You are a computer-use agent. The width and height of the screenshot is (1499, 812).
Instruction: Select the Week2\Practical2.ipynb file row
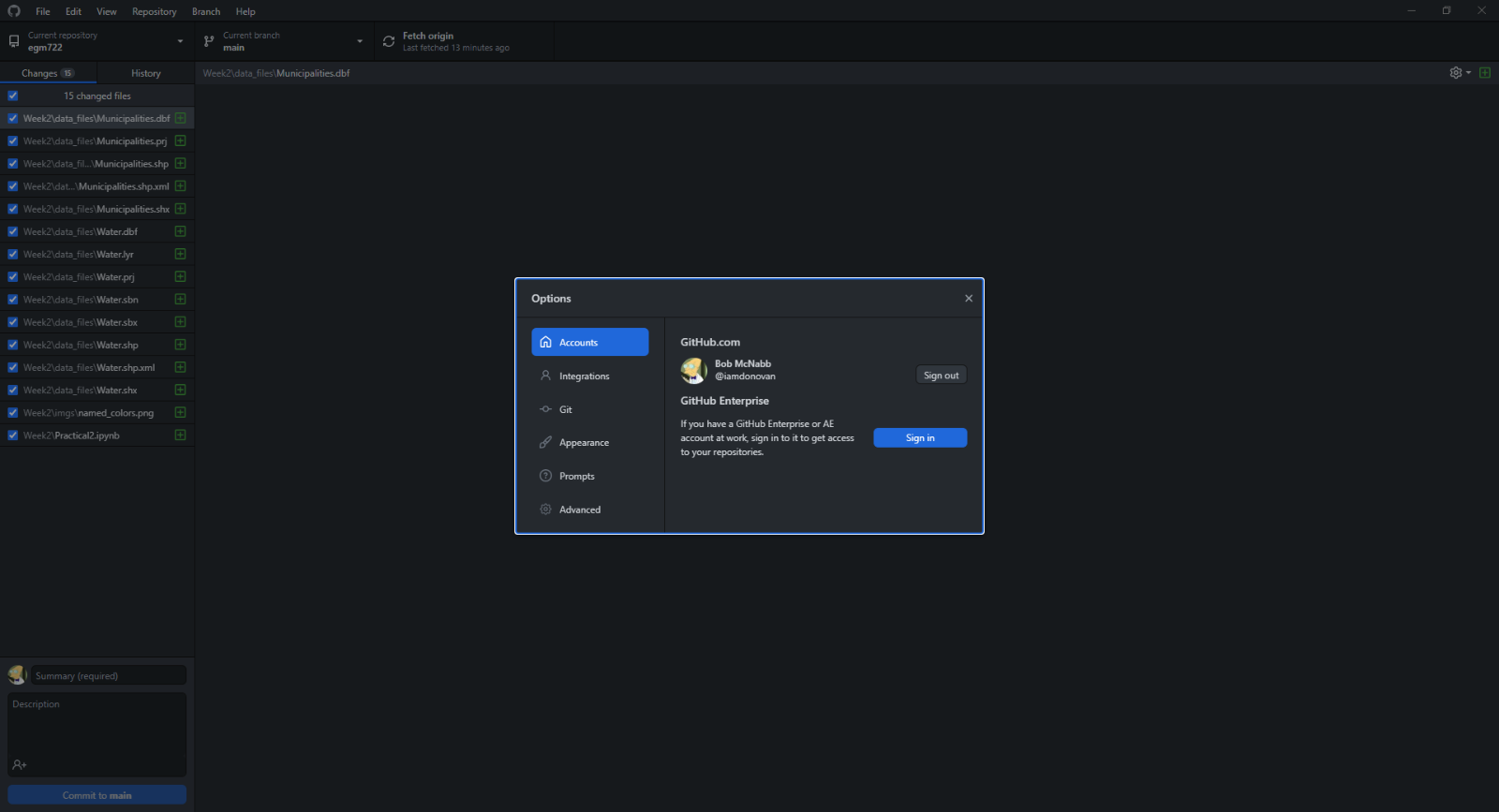tap(97, 436)
